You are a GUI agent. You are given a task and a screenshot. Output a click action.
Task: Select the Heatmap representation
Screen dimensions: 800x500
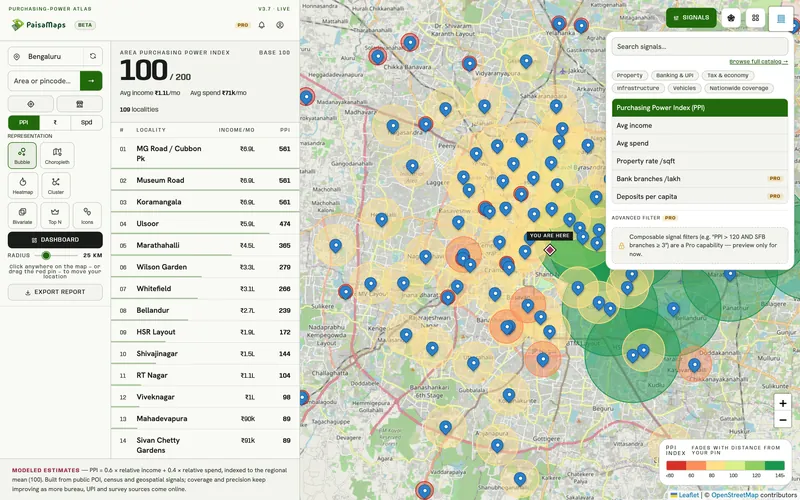22,186
